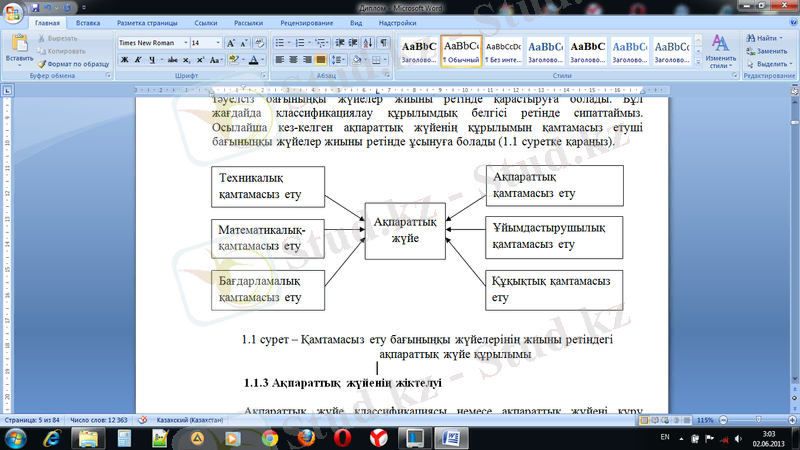Click the bullet list icon
The height and width of the screenshot is (450, 800).
(280, 43)
